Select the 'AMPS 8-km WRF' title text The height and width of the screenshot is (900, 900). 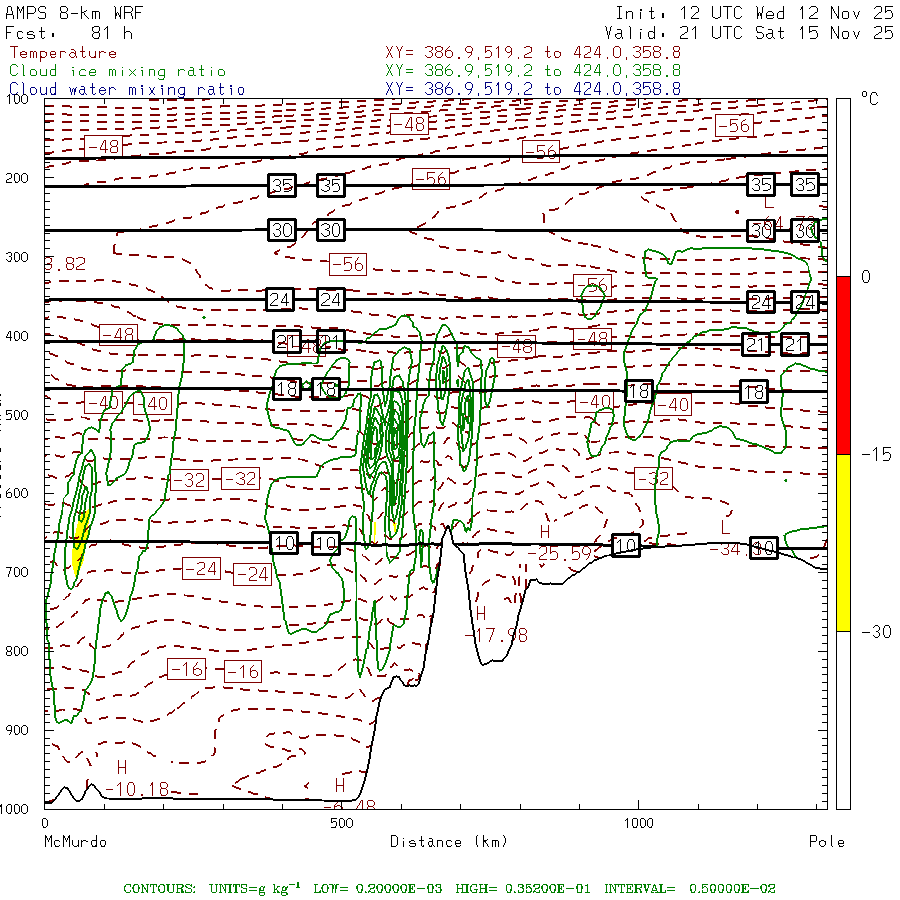pyautogui.click(x=74, y=13)
